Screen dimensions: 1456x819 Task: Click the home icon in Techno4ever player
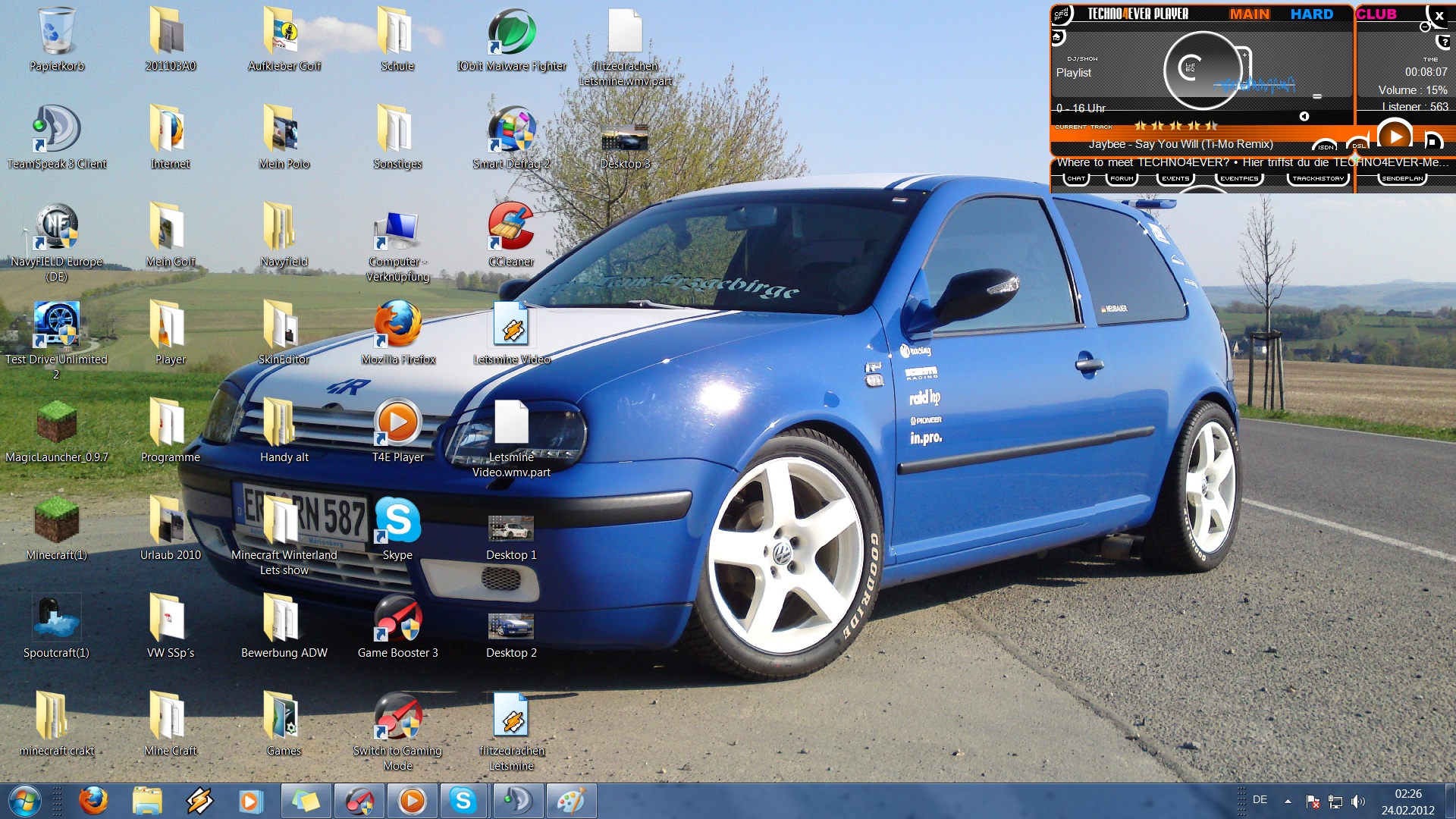click(x=1057, y=36)
